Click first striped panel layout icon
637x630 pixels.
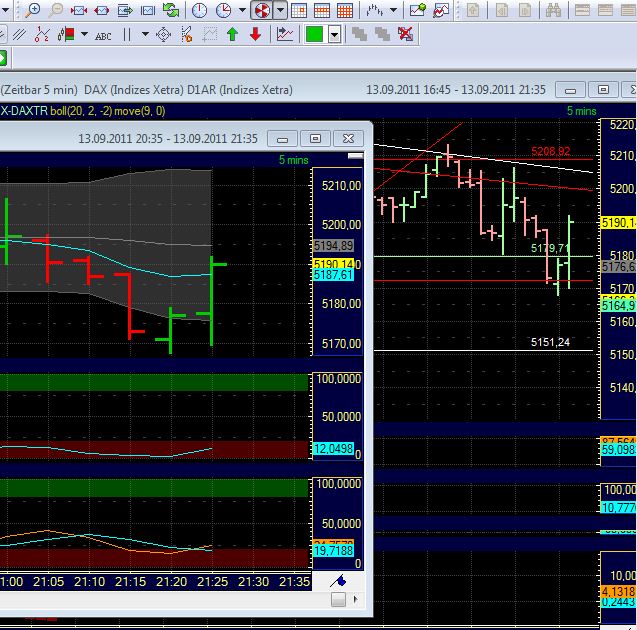pyautogui.click(x=582, y=10)
